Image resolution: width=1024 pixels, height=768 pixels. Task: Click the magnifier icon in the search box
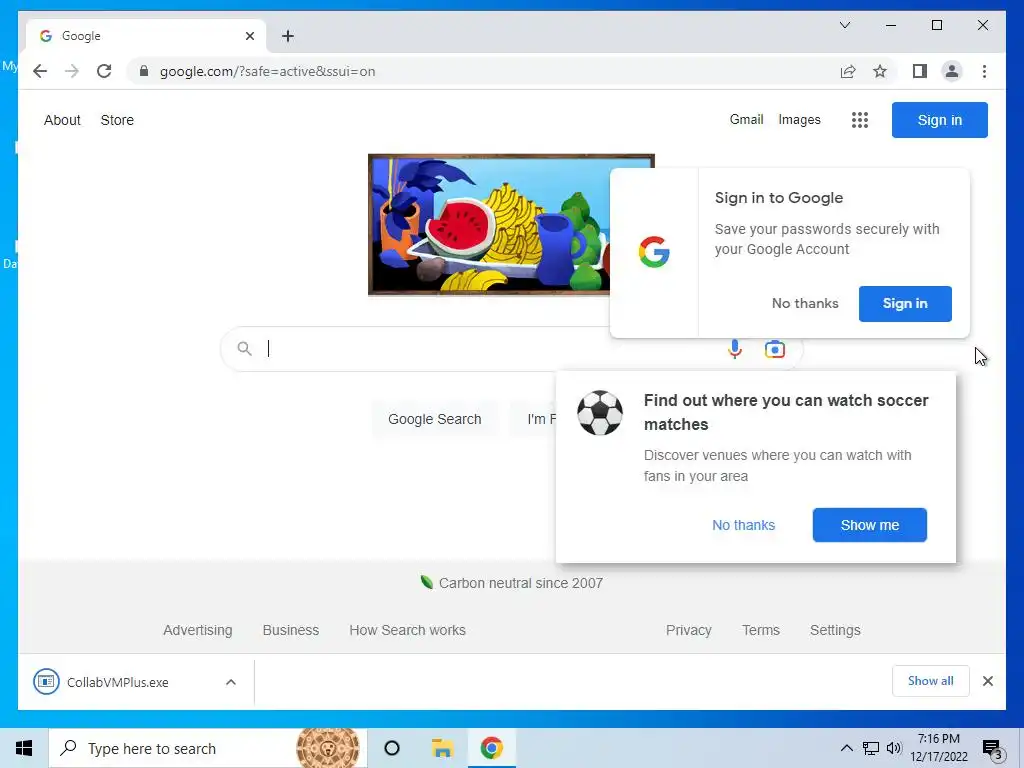point(244,349)
